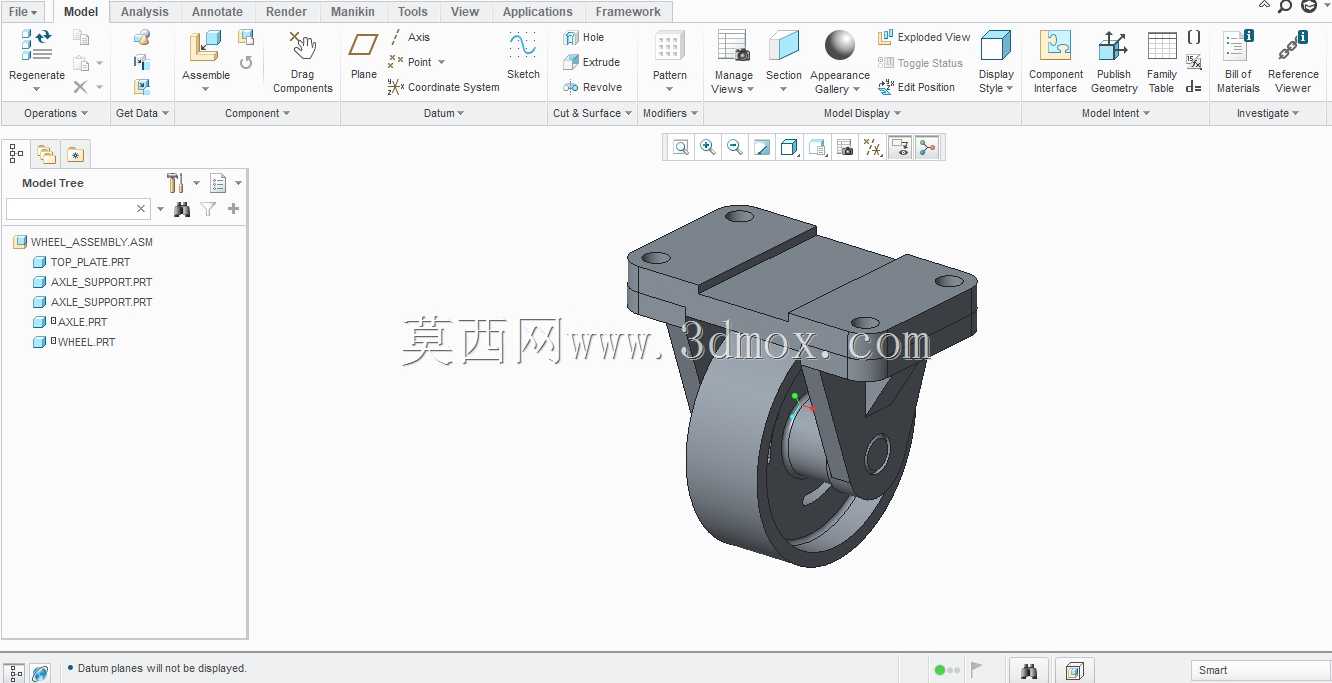Open the View Manager from graphics toolbar
This screenshot has height=683, width=1332.
click(845, 148)
